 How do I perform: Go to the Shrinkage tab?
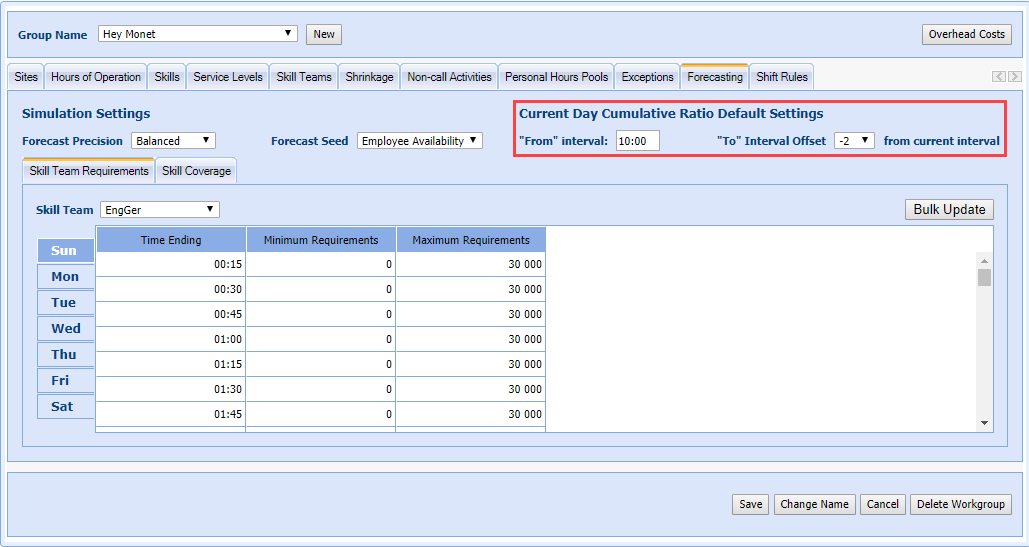coord(369,77)
